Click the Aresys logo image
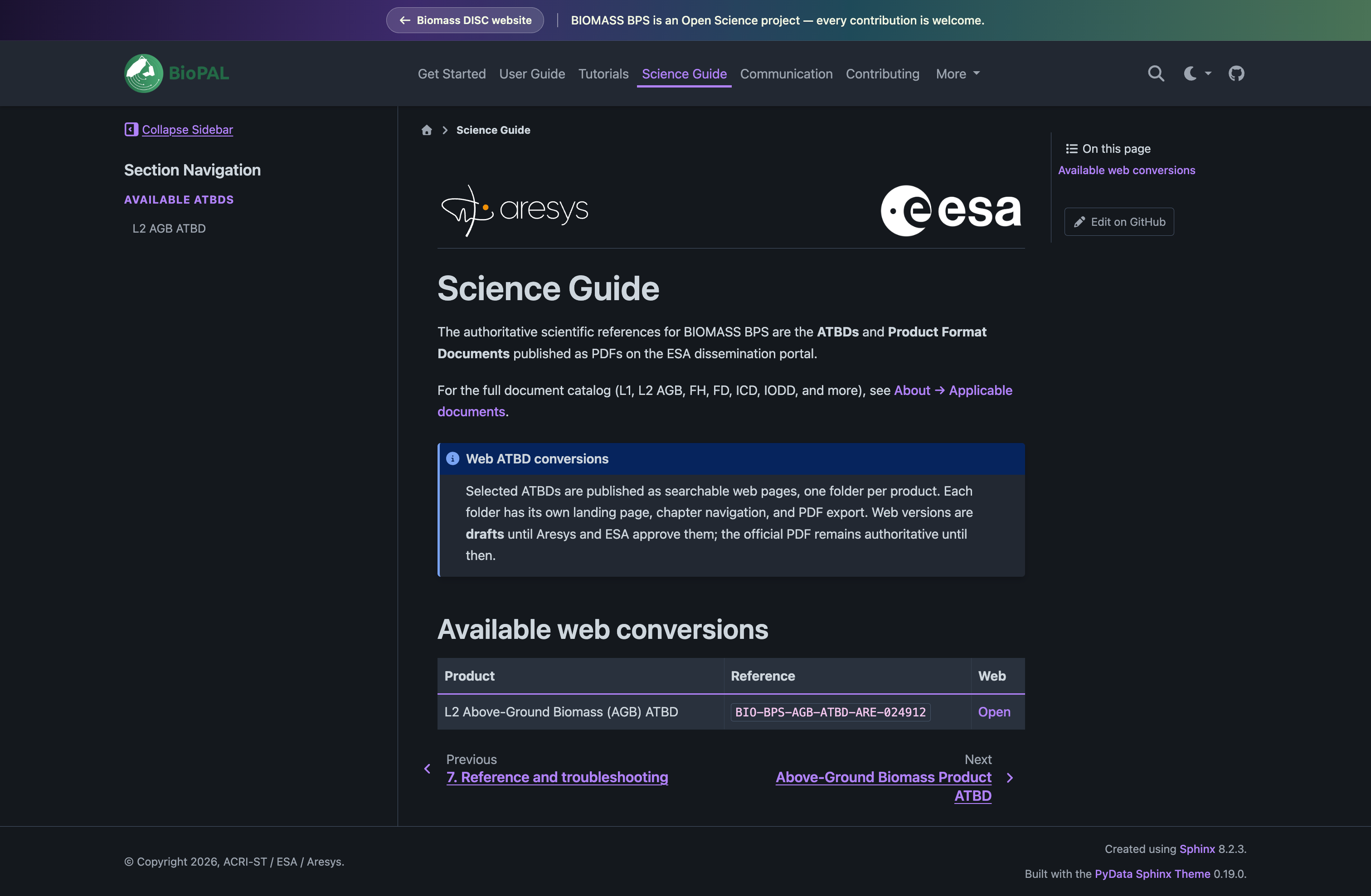The image size is (1371, 896). [x=515, y=210]
